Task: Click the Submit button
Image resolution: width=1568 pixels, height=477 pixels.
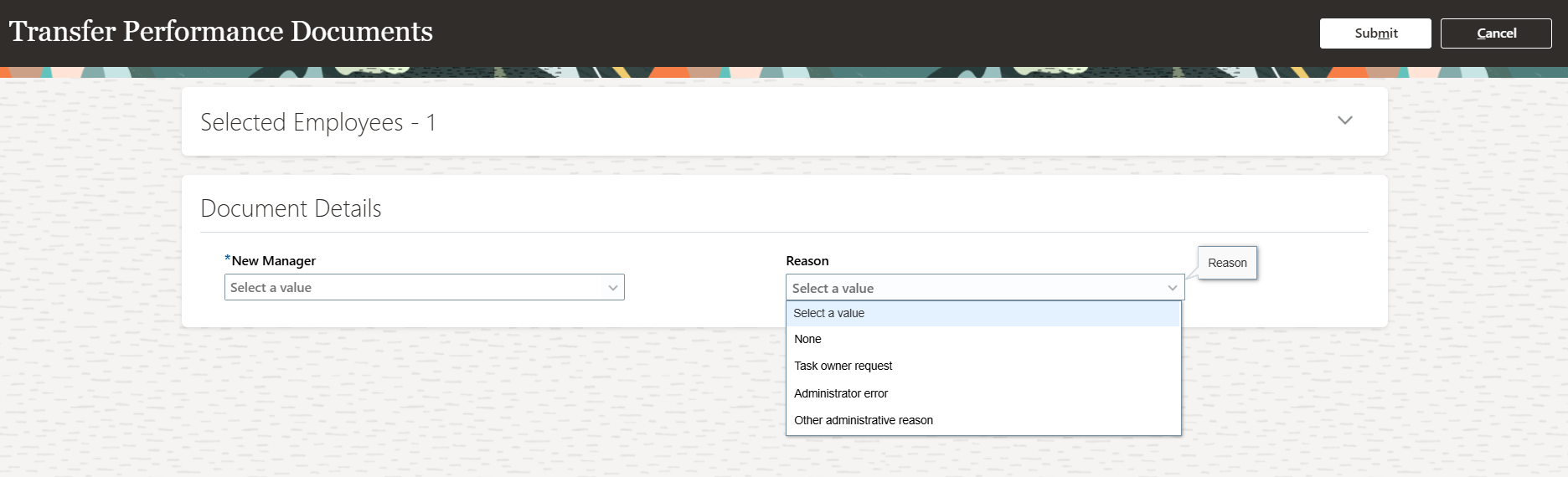Action: [x=1375, y=33]
